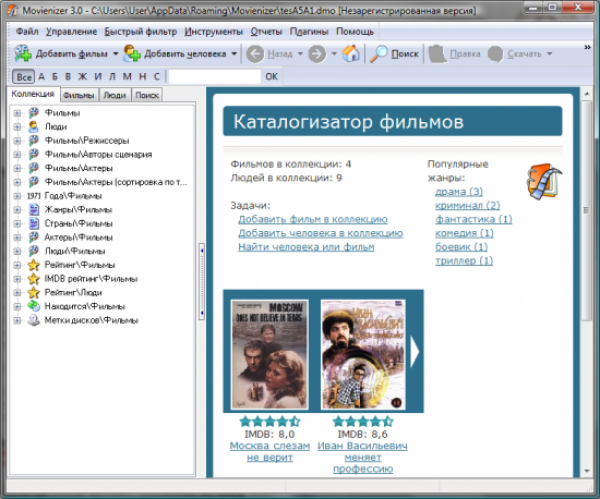Click the Add Person (Добавить человека) toolbar icon
The height and width of the screenshot is (499, 600).
[131, 53]
